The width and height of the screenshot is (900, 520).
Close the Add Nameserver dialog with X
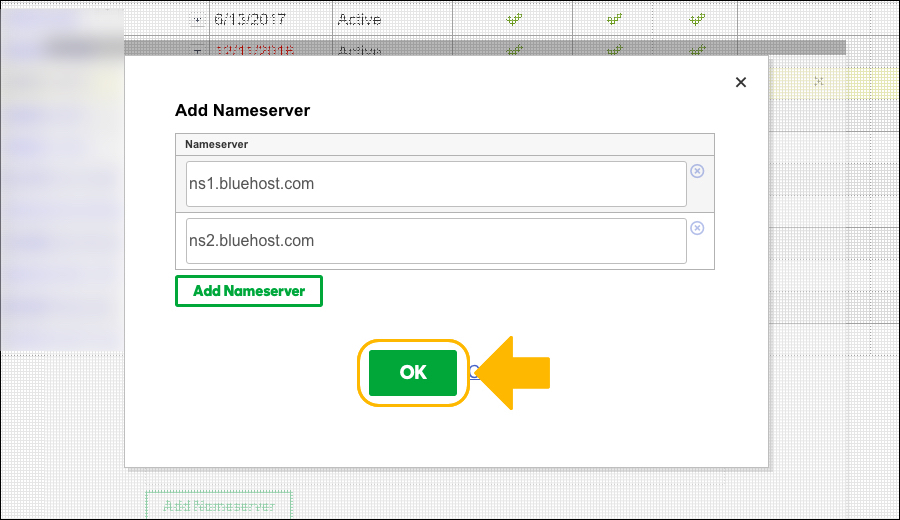coord(741,83)
